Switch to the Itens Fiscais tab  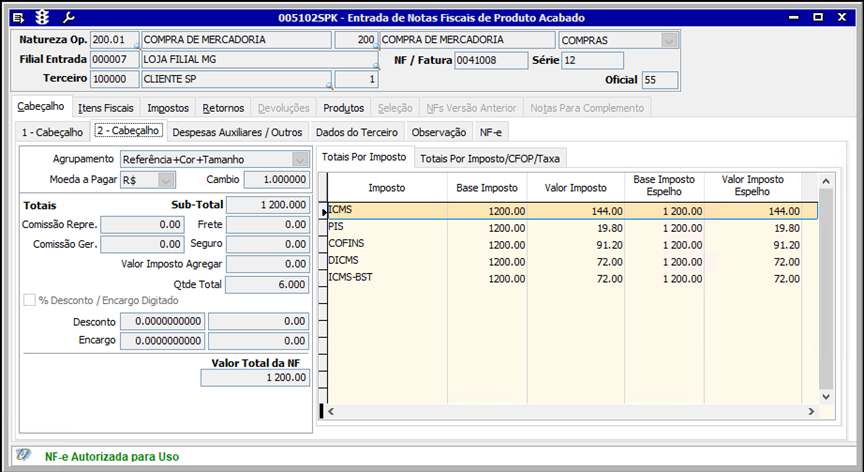click(105, 107)
